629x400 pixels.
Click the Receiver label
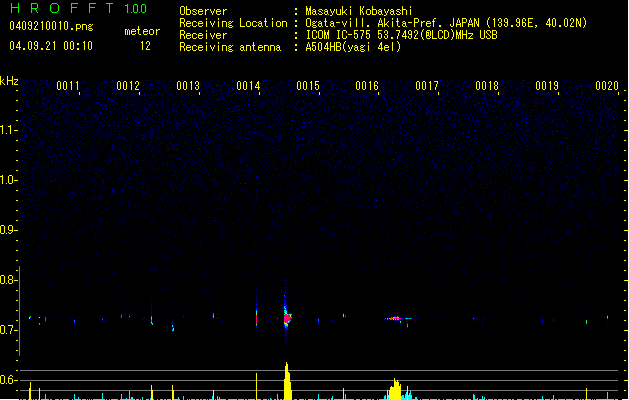[x=203, y=35]
